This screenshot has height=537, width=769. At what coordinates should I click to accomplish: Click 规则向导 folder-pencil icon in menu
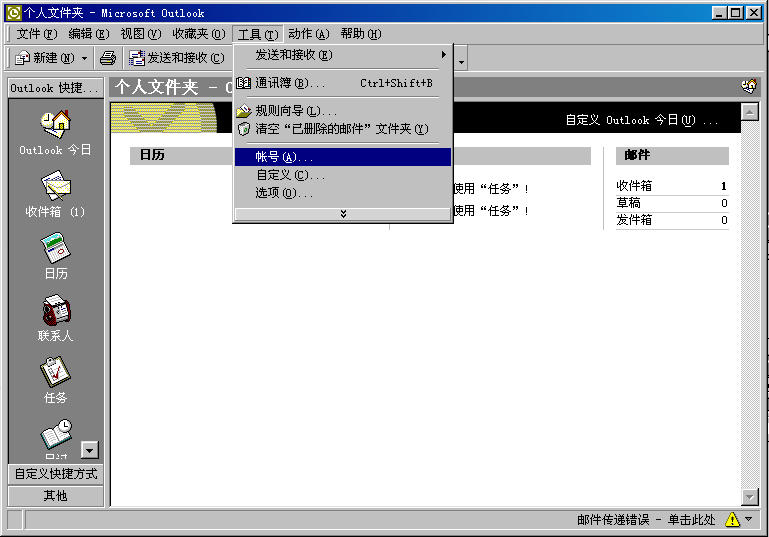click(244, 111)
